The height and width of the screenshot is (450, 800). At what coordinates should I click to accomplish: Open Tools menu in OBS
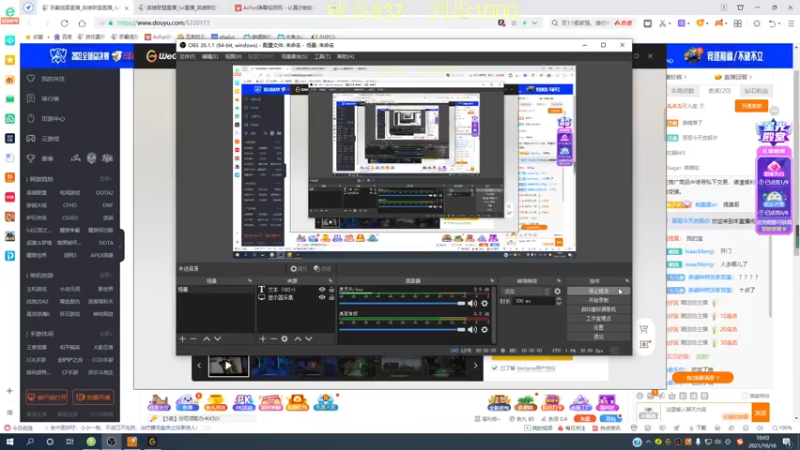(322, 57)
